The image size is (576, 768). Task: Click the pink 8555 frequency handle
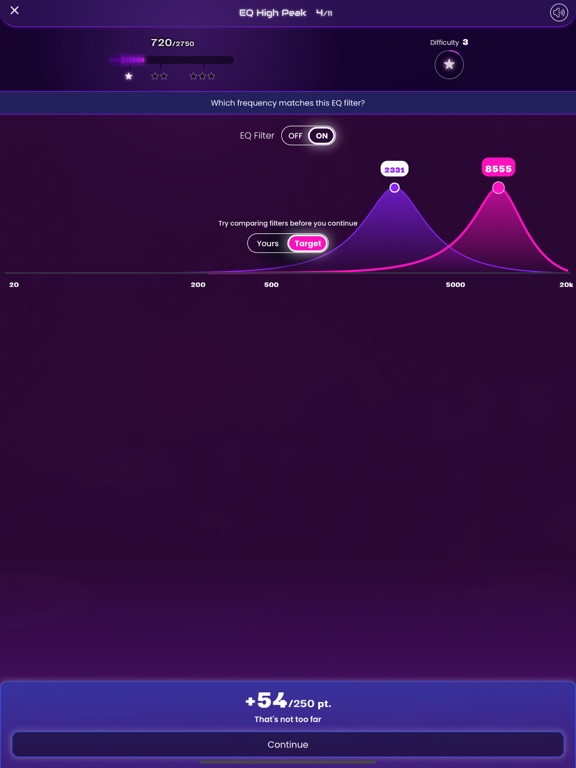(499, 188)
